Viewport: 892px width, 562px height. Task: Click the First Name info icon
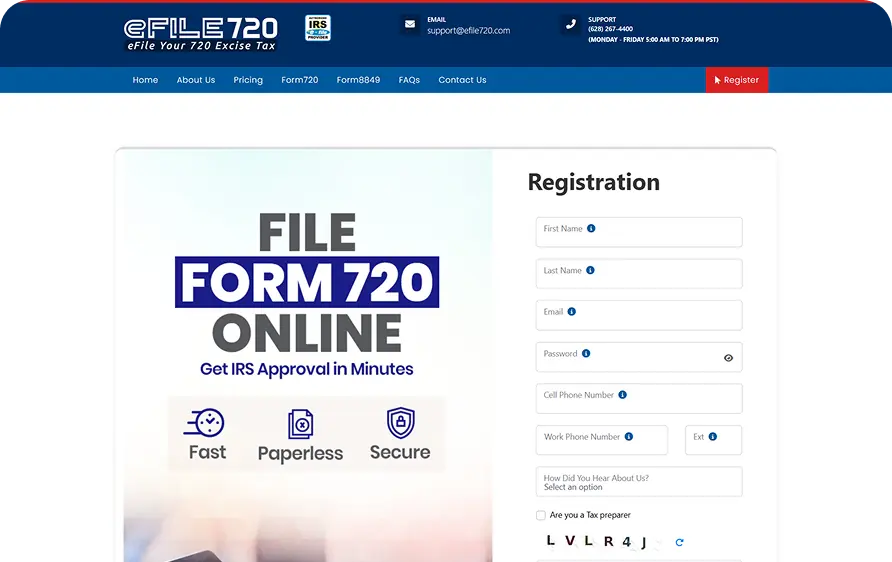pos(591,229)
